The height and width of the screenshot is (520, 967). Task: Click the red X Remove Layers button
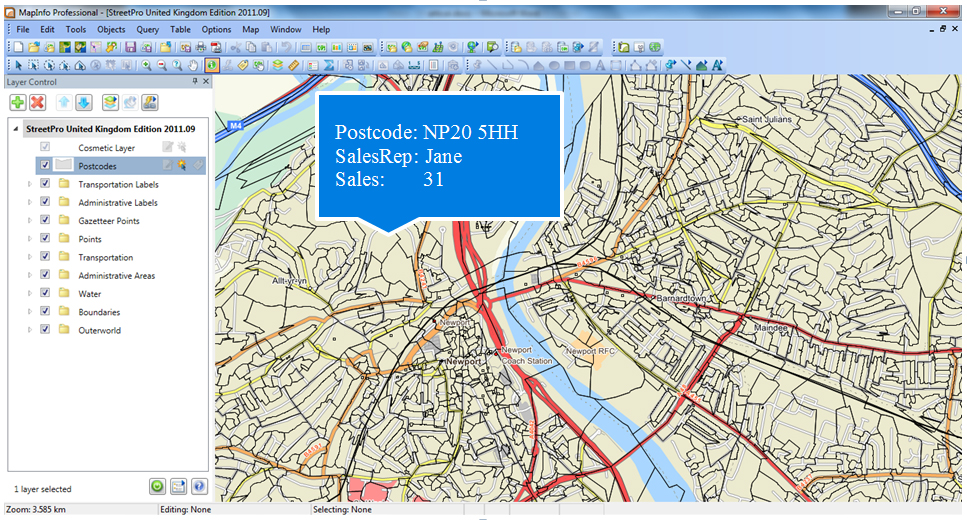point(38,102)
